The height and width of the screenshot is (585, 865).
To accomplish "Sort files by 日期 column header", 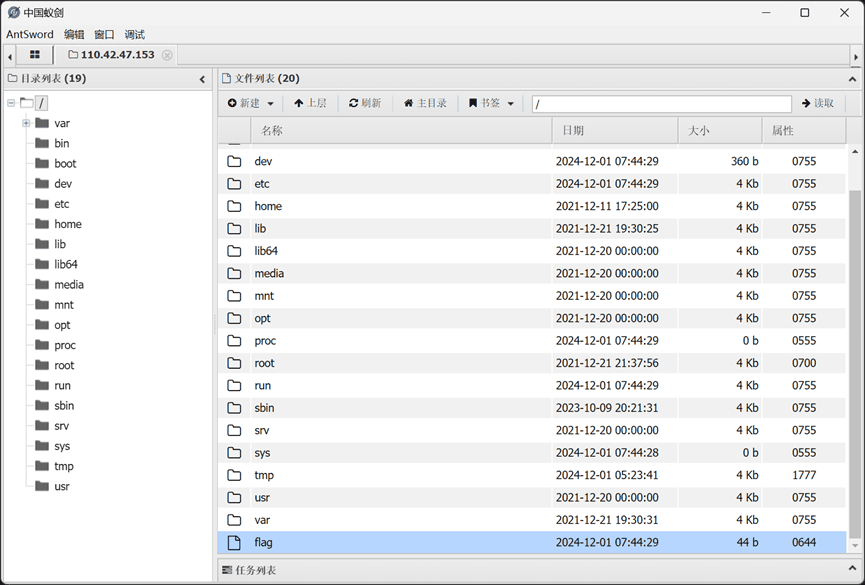I will [x=615, y=131].
